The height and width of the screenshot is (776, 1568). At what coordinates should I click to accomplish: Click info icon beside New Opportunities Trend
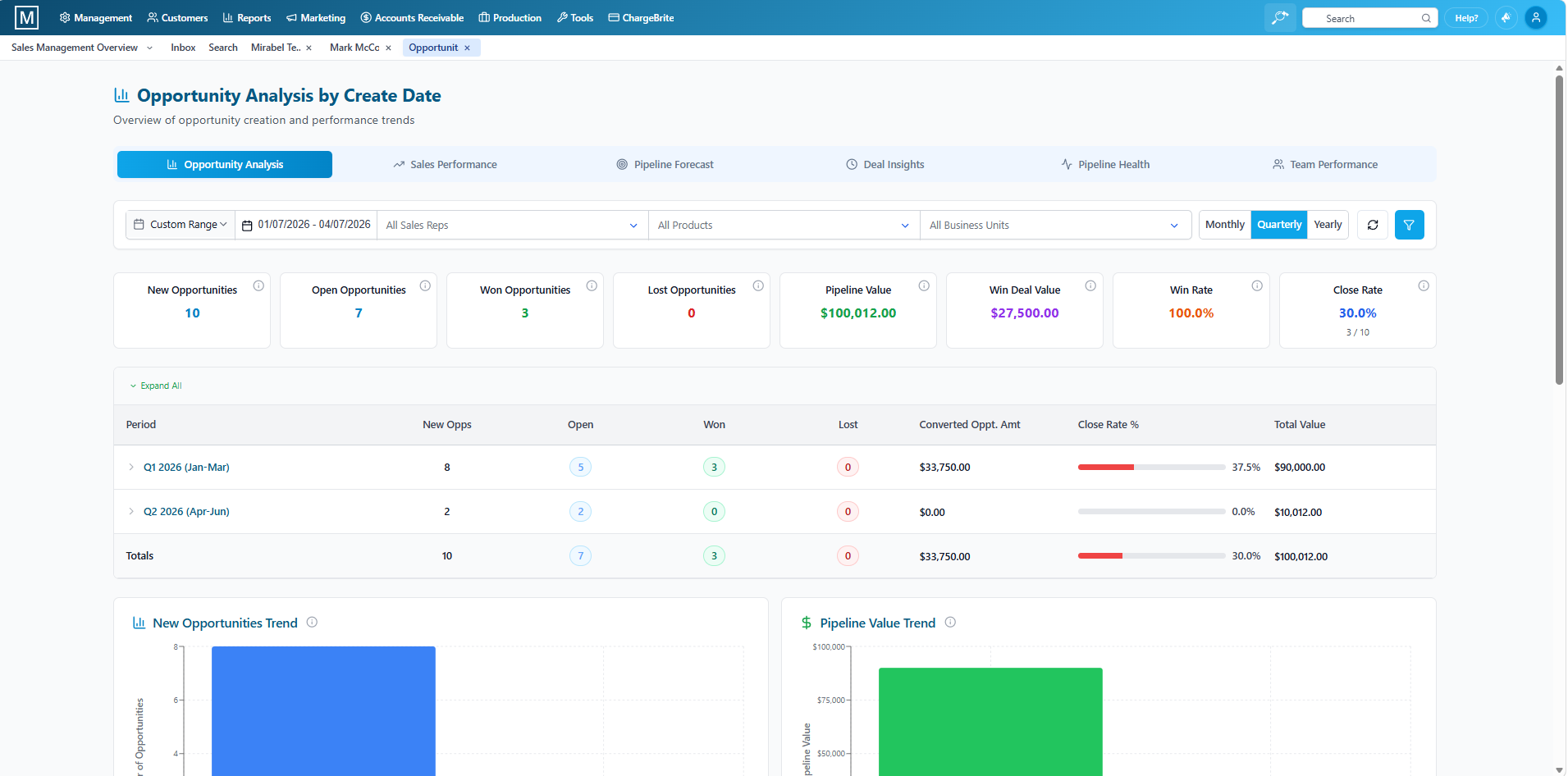point(312,622)
